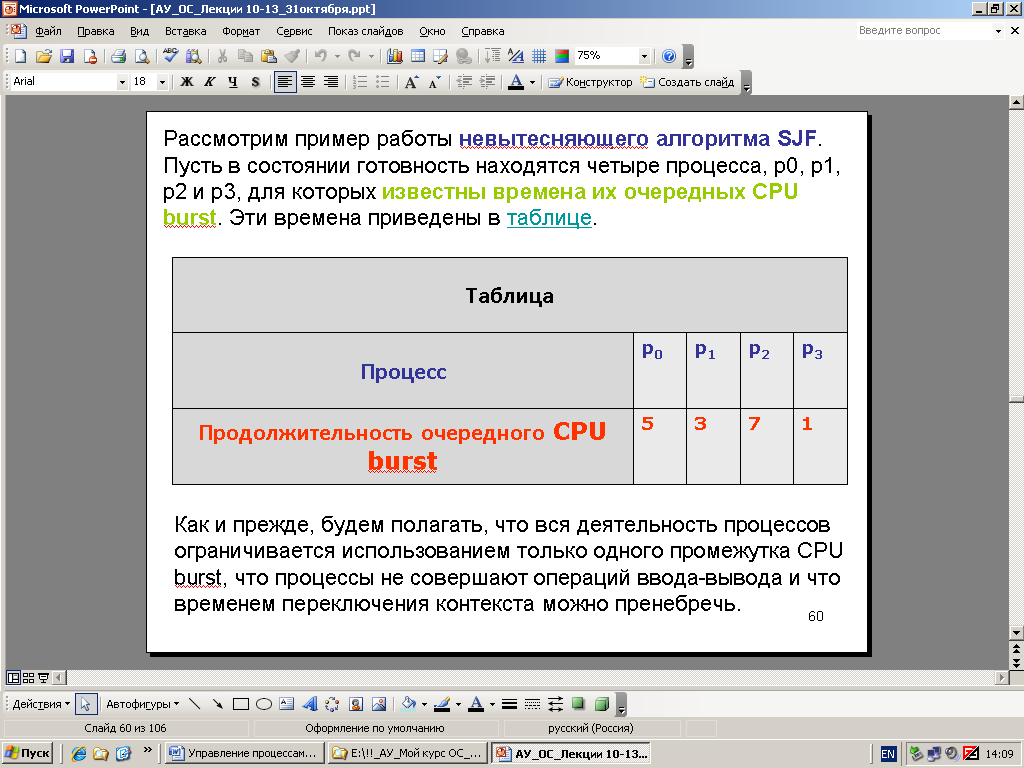This screenshot has height=768, width=1024.
Task: Expand the undo history dropdown arrow
Action: coord(337,56)
